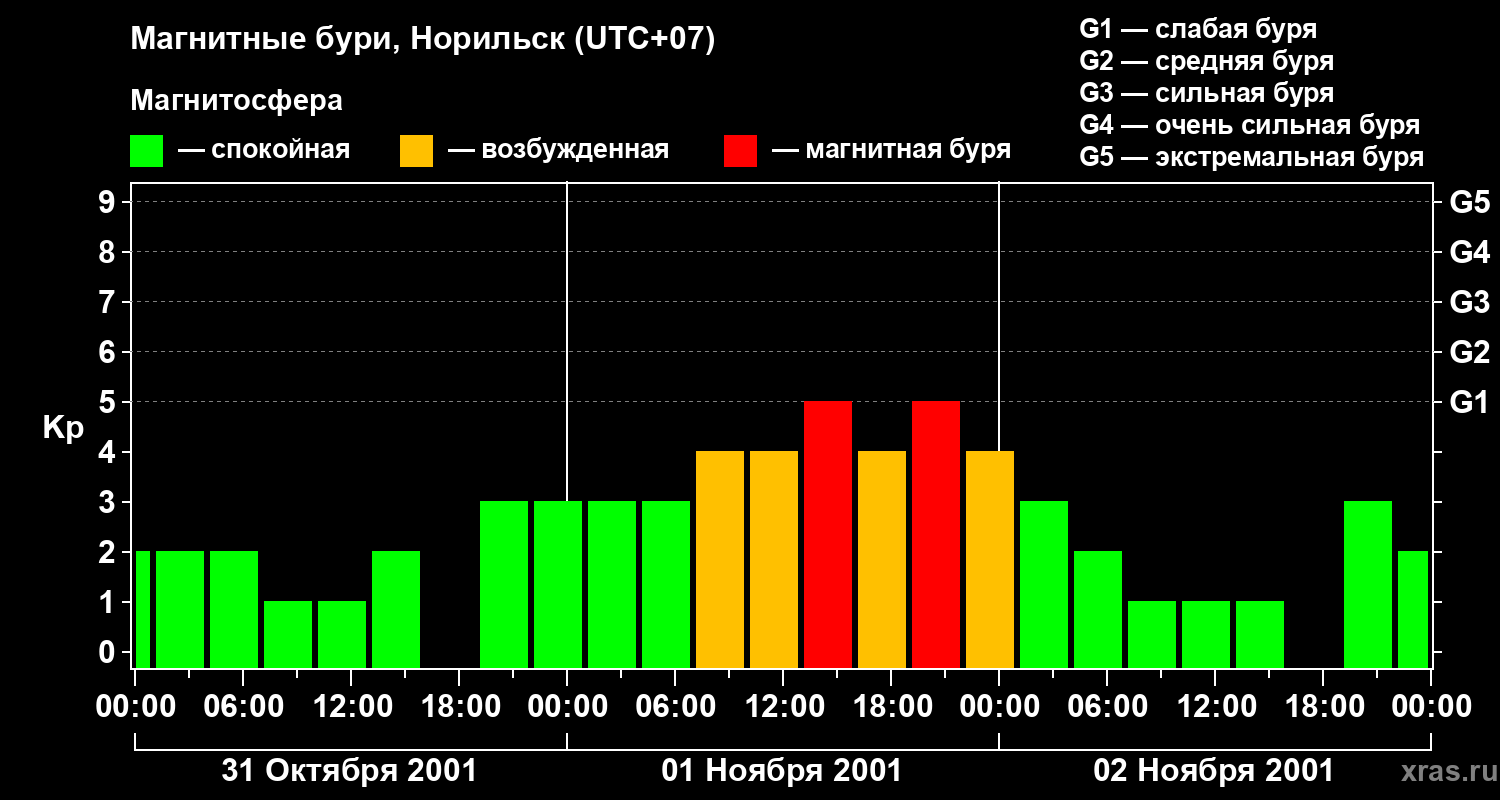Click the 'G4 — очень сильная буря' line
The width and height of the screenshot is (1500, 800).
(x=1250, y=125)
